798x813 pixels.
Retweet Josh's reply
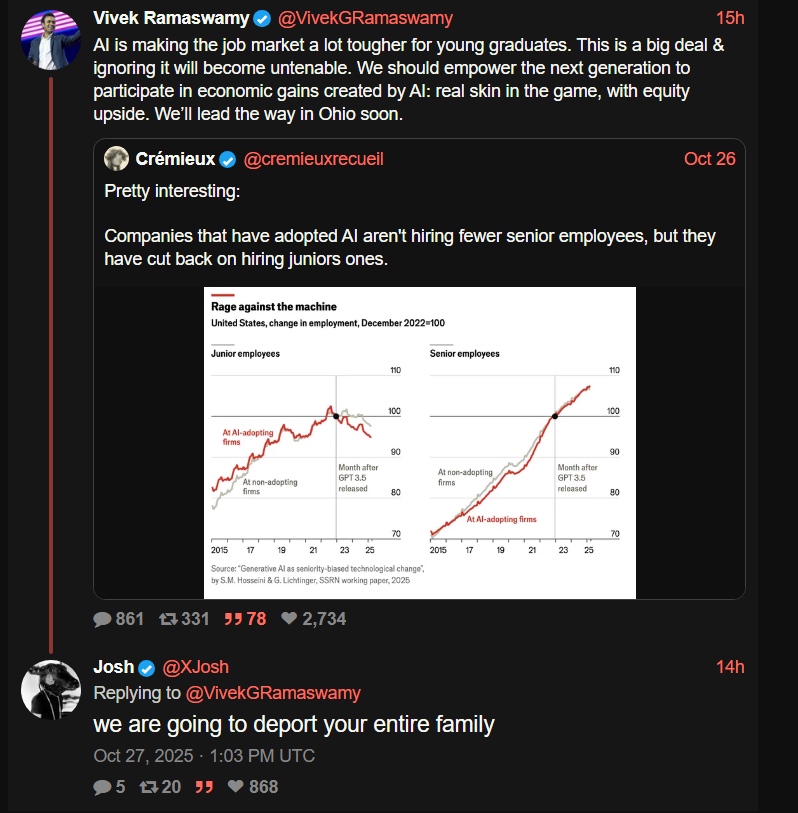click(149, 787)
